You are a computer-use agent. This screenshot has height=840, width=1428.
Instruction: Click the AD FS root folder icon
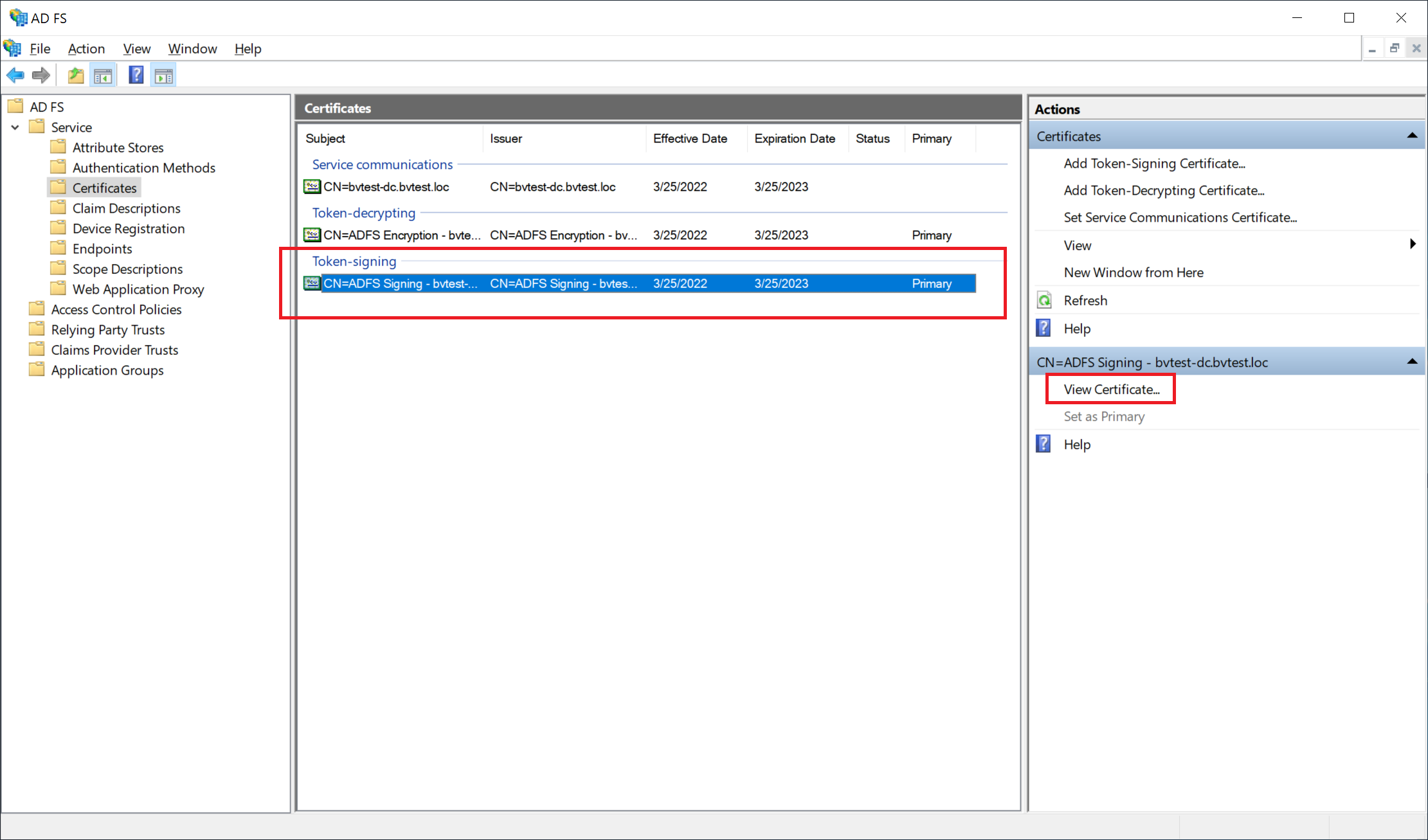click(x=15, y=106)
